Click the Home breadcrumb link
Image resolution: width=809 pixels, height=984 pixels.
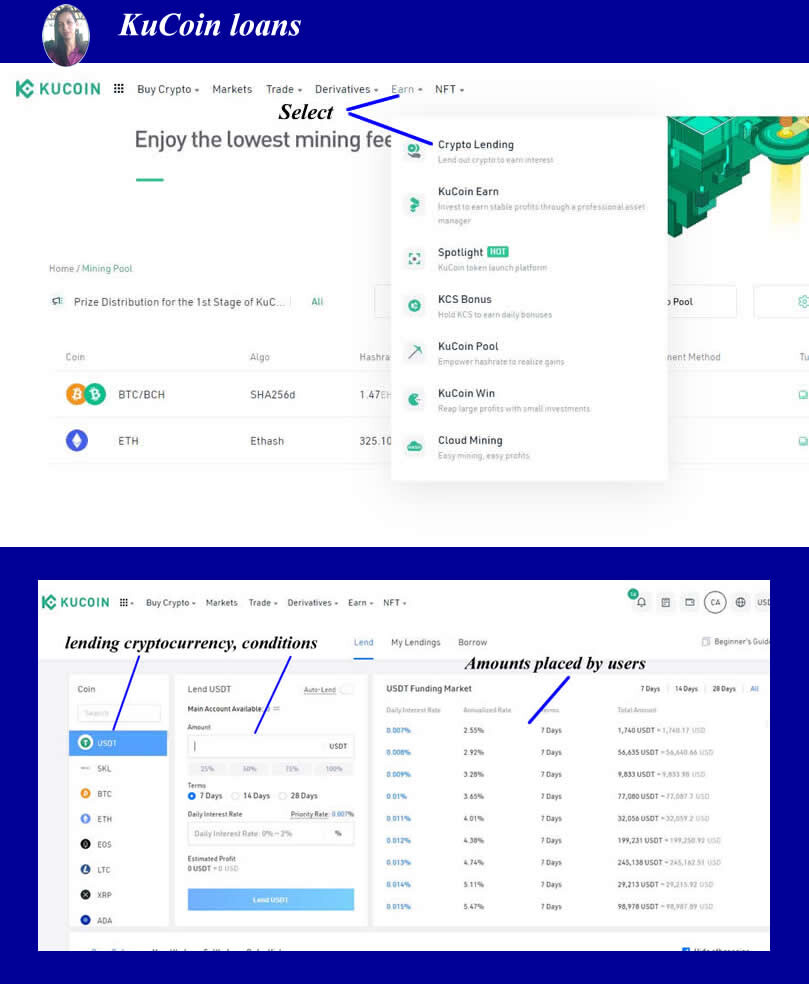(62, 268)
